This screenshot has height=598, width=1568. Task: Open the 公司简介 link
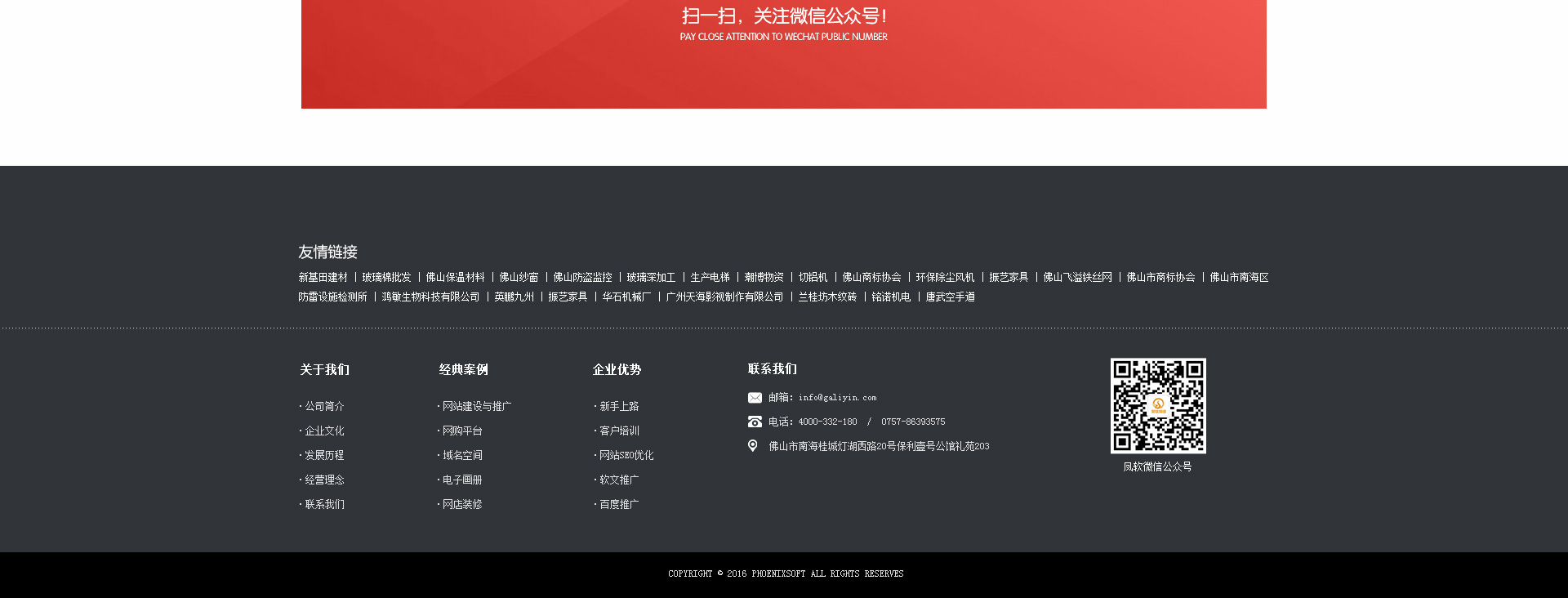pos(324,407)
